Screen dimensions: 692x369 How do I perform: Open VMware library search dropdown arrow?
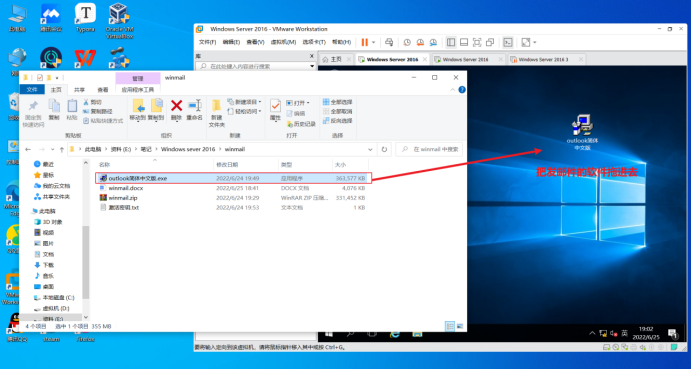coord(312,66)
